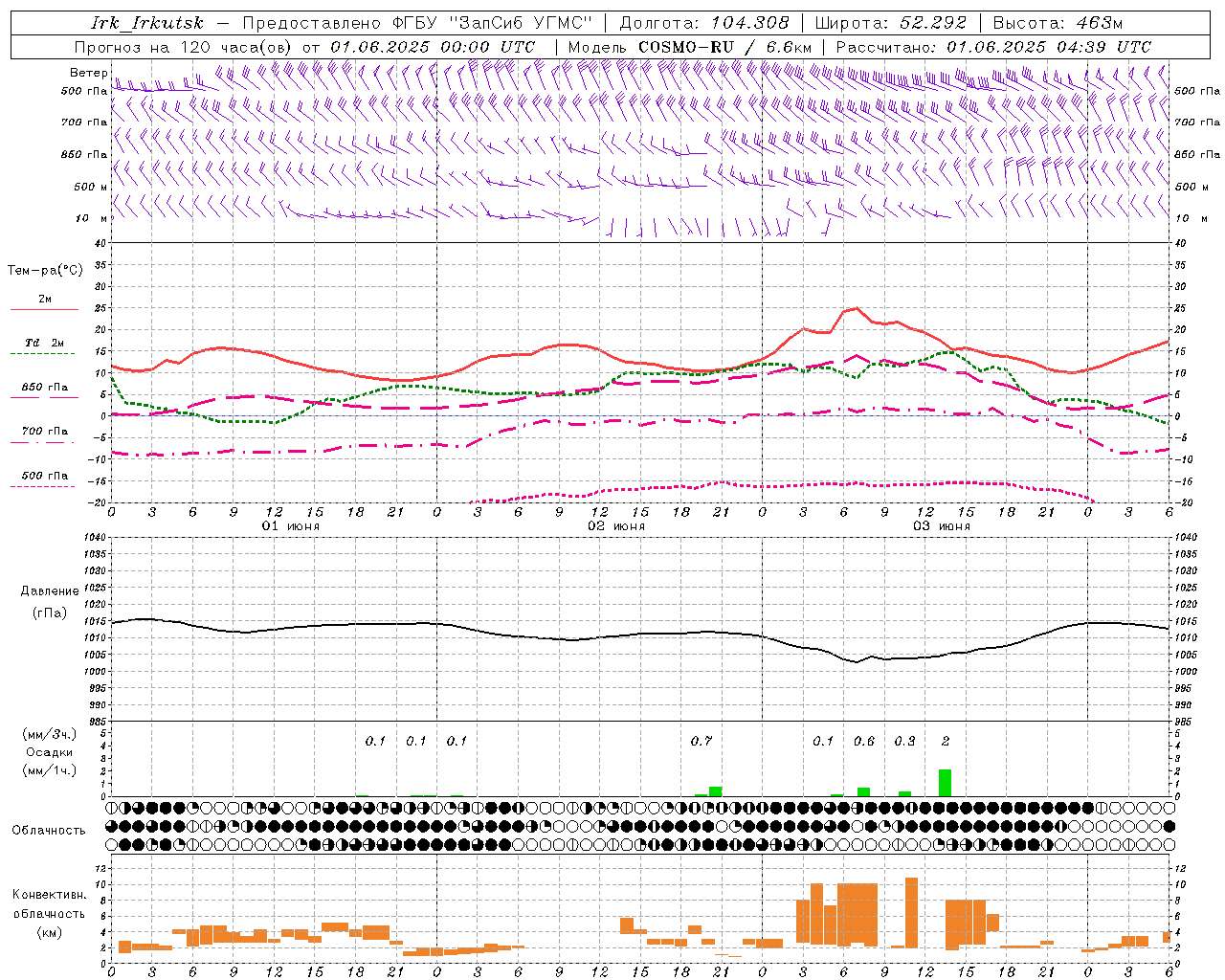Viewport: 1225px width, 980px height.
Task: Click the "03 июня" date label
Action: point(941,526)
